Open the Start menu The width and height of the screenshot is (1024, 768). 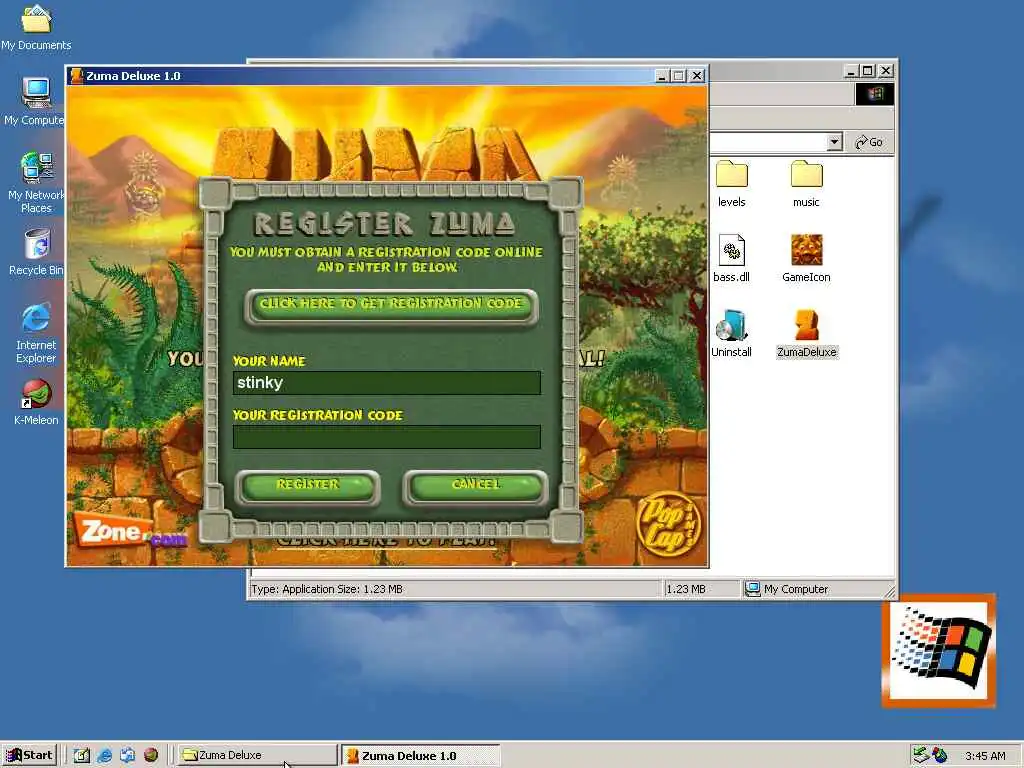pos(29,755)
